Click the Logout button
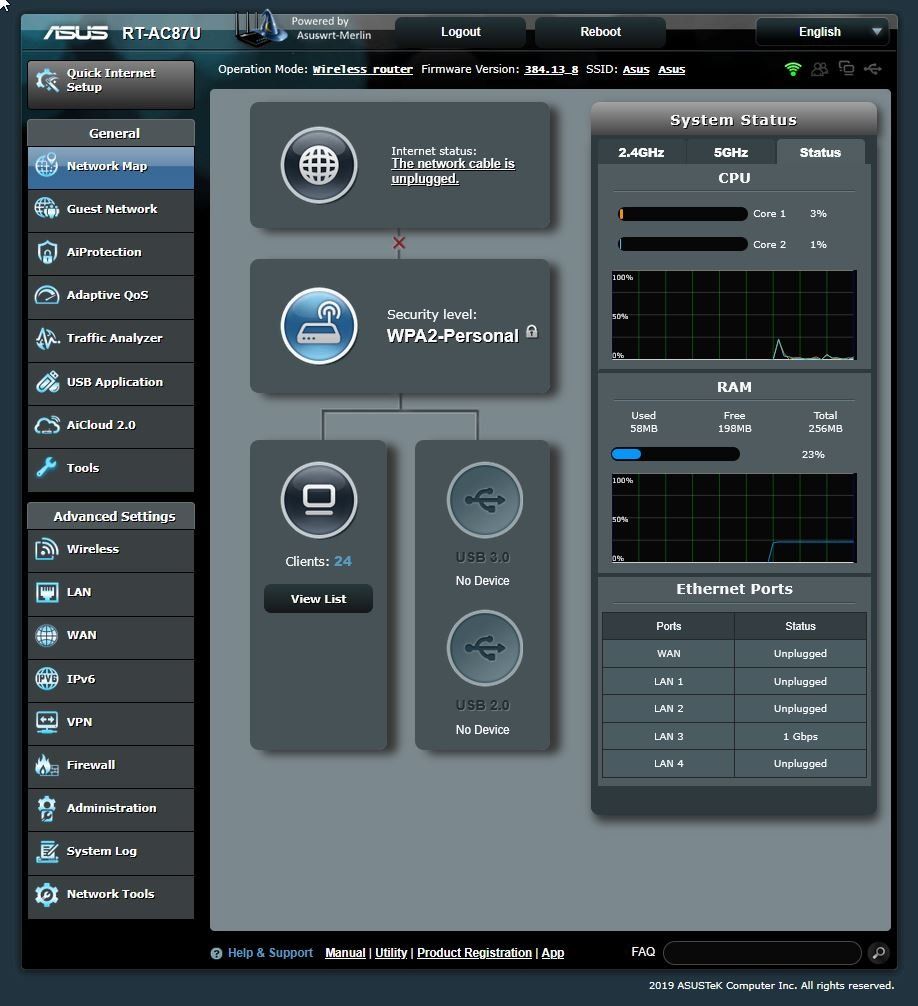The height and width of the screenshot is (1006, 918). coord(461,31)
